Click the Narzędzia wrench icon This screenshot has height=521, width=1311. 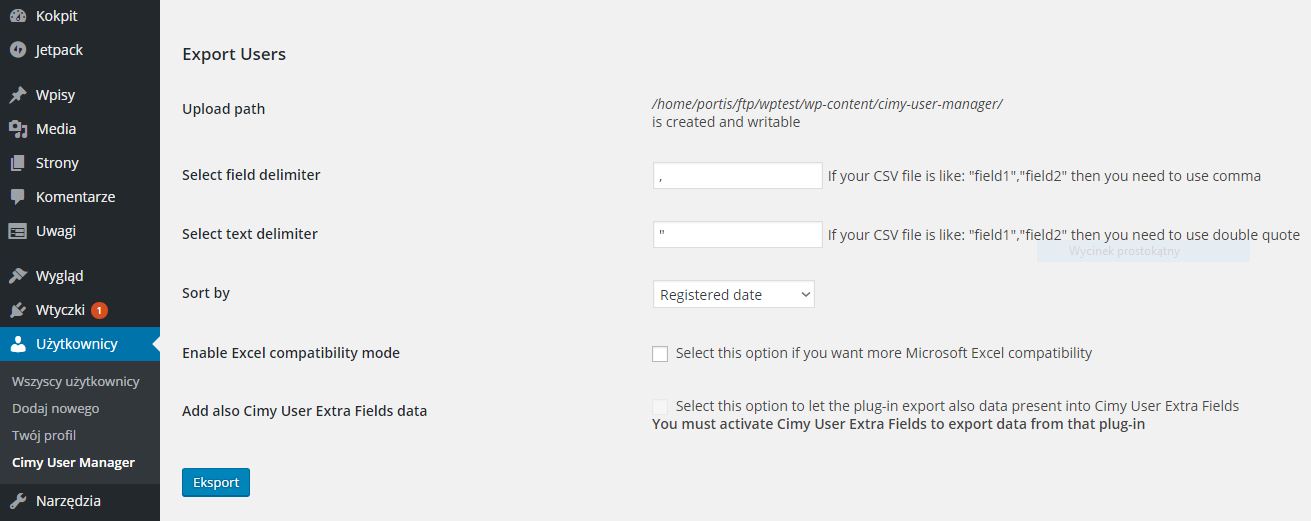[x=18, y=501]
